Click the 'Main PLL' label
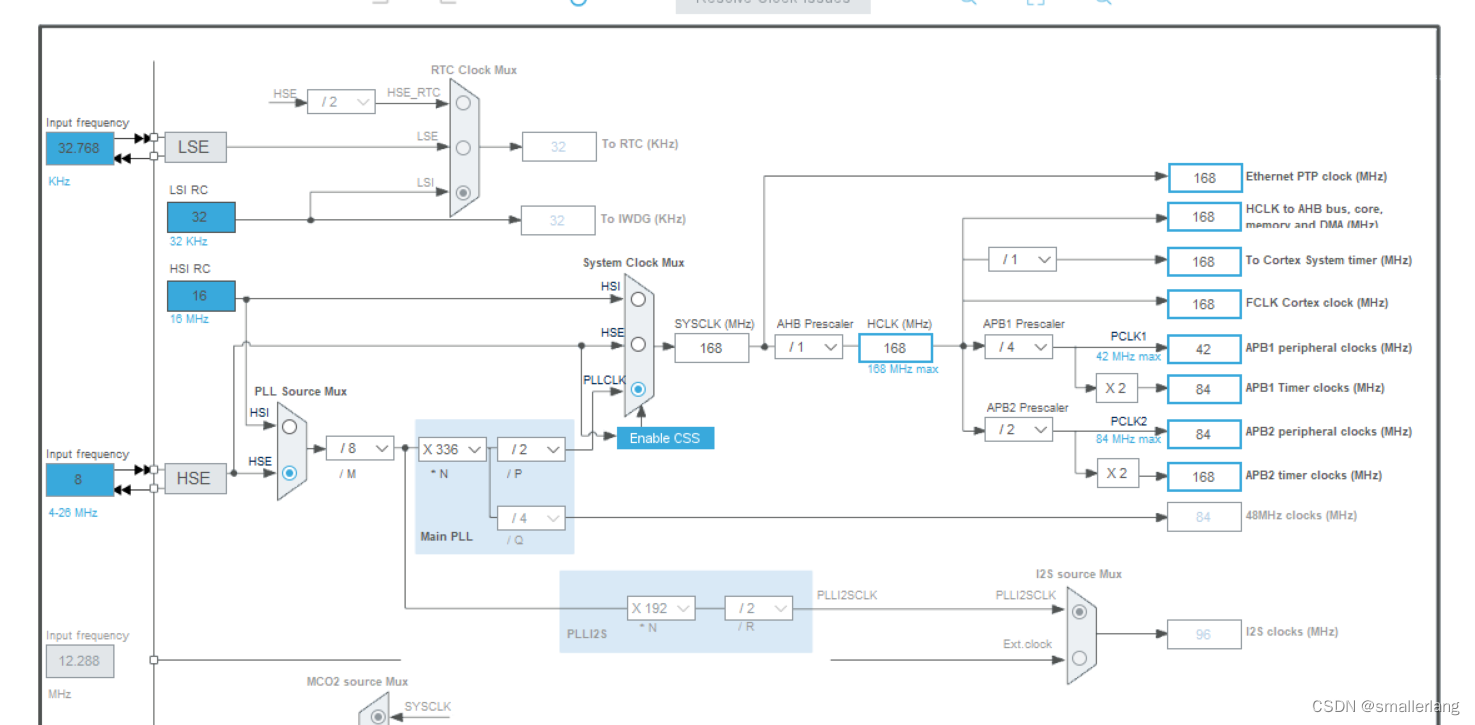The width and height of the screenshot is (1475, 725). pos(446,537)
